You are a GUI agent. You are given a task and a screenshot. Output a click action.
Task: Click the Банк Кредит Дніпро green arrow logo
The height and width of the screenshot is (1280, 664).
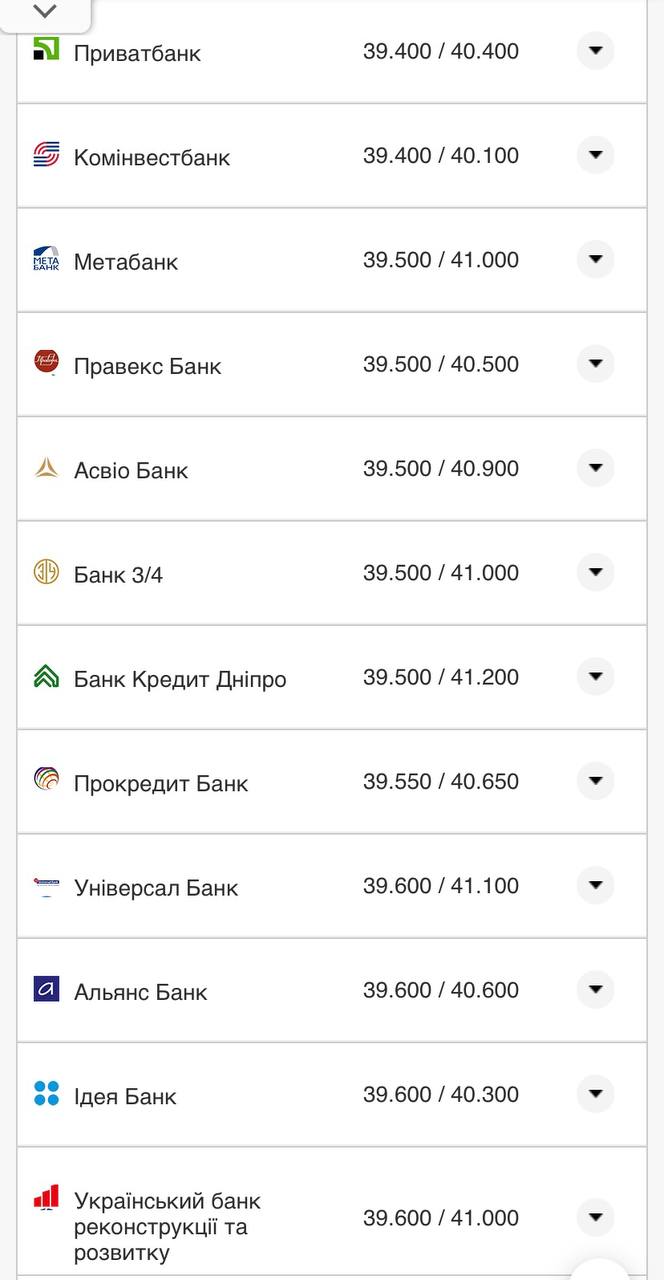click(x=45, y=676)
